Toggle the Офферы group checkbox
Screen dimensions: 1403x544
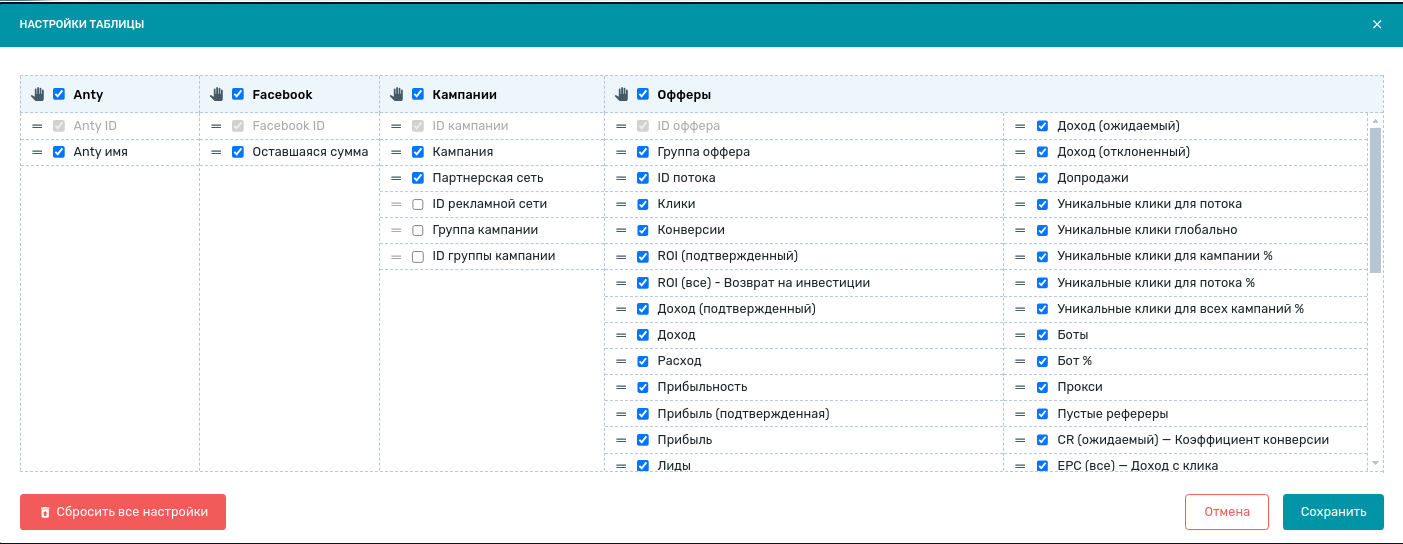pos(643,94)
